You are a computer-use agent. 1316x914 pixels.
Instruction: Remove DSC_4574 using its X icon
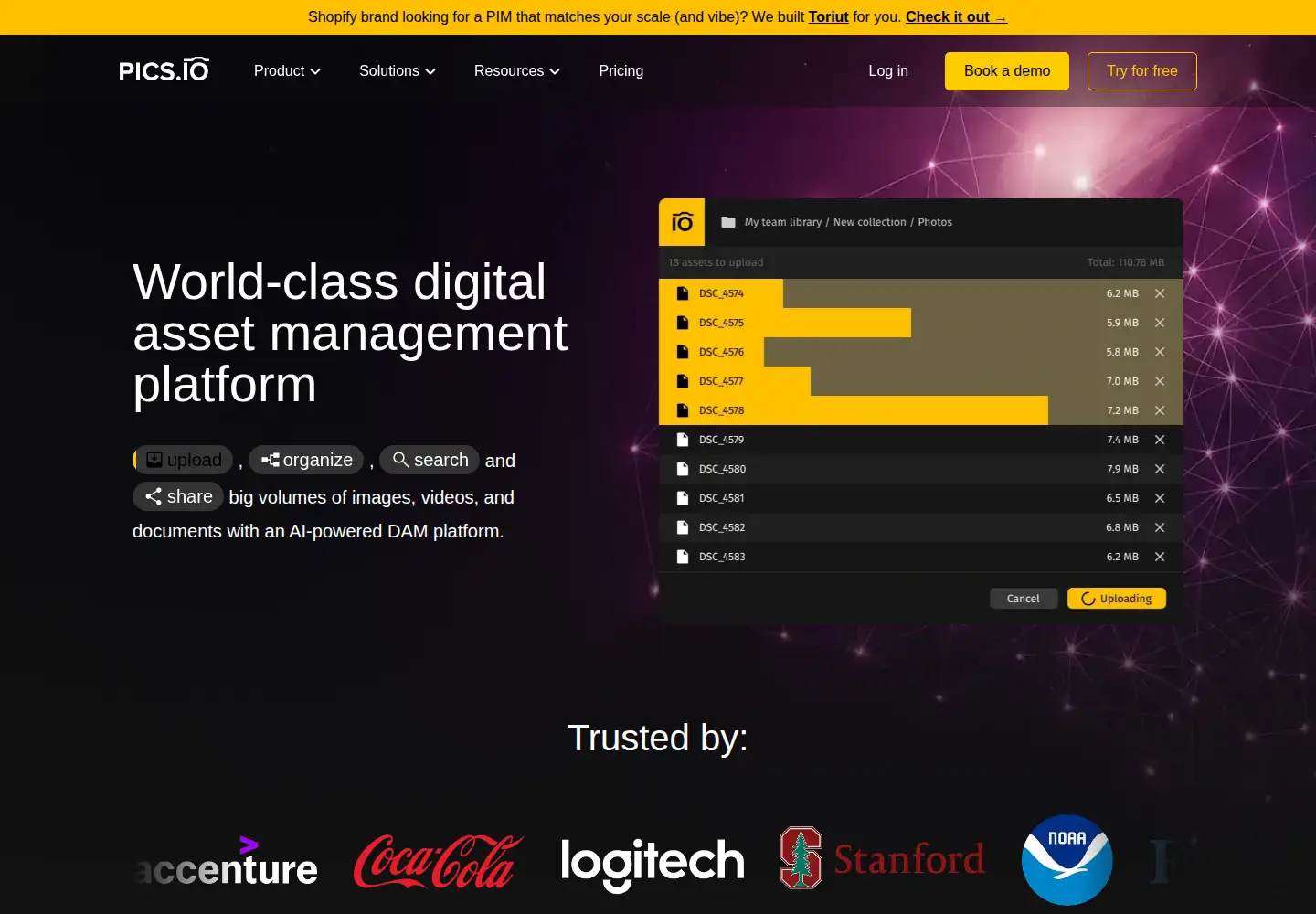pos(1160,293)
